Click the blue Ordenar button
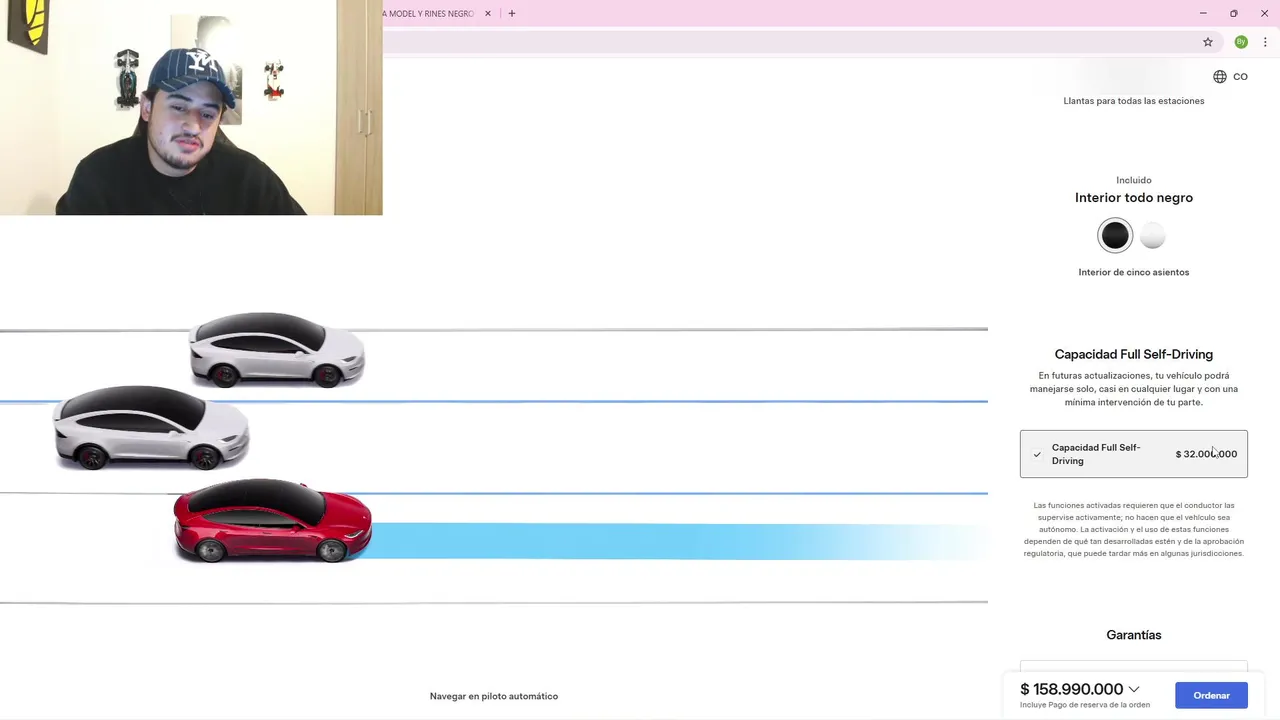 pyautogui.click(x=1211, y=695)
